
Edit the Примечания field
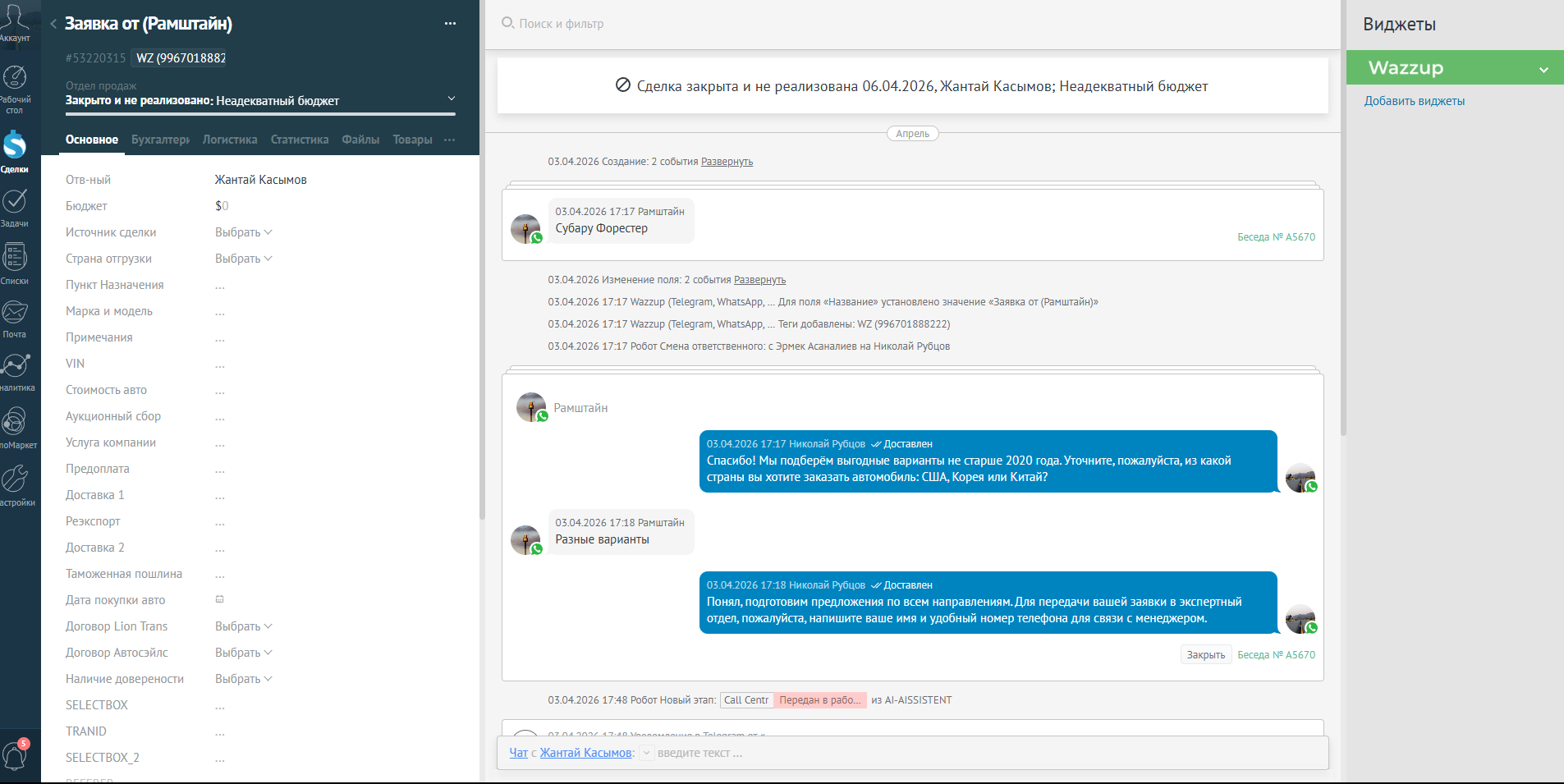(219, 338)
